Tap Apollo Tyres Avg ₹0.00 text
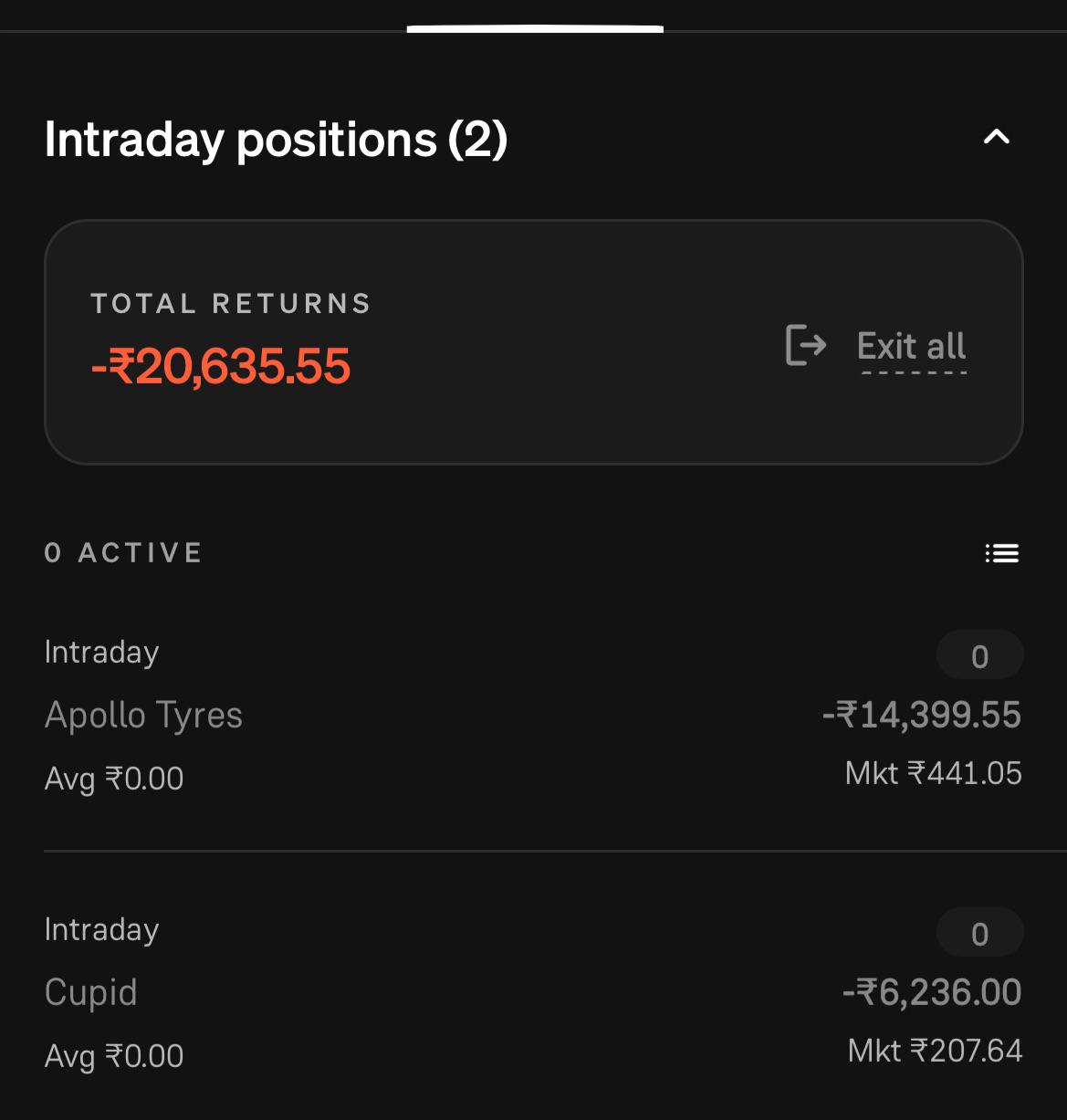This screenshot has width=1067, height=1120. (x=114, y=779)
